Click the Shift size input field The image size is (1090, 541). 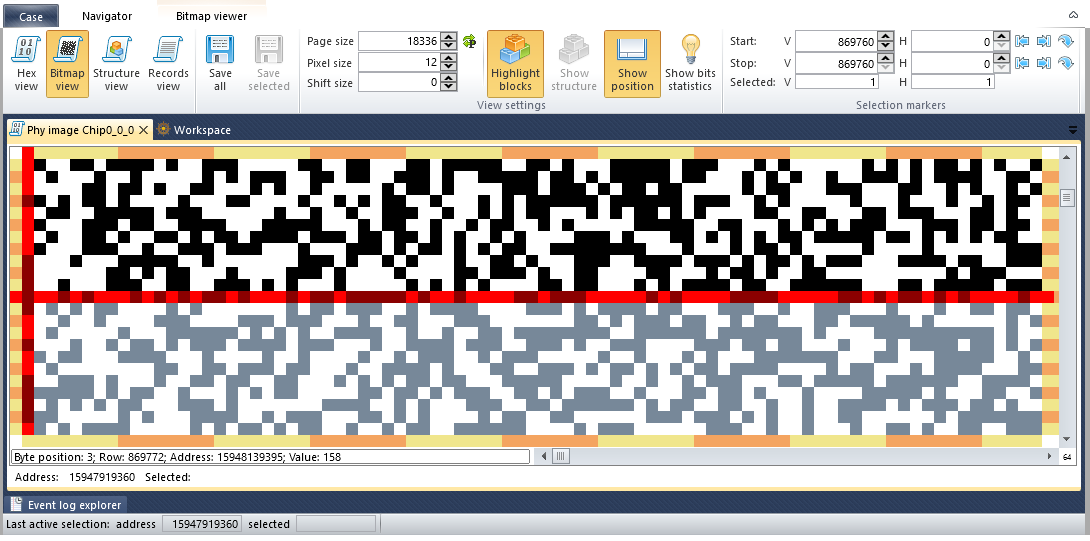(400, 83)
